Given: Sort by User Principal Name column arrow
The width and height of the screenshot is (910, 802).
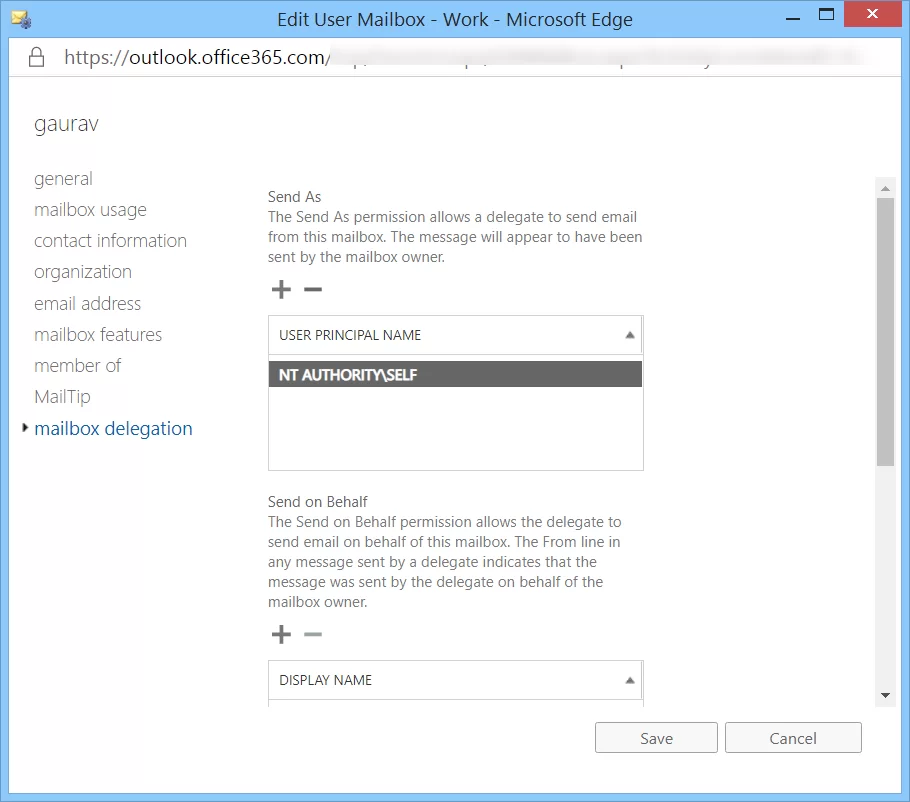Looking at the screenshot, I should coord(629,336).
